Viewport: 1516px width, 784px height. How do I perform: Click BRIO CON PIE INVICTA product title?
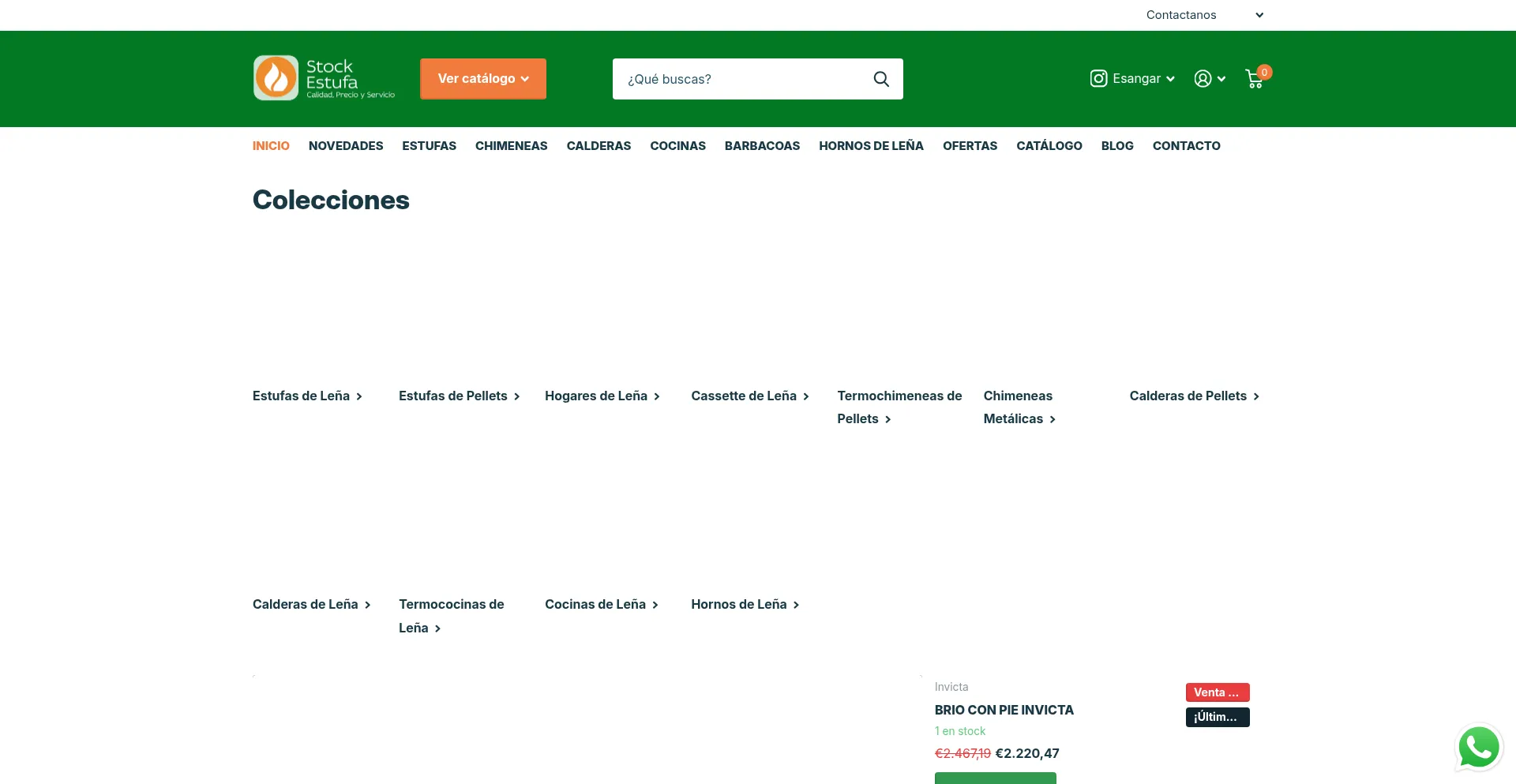(x=1004, y=711)
